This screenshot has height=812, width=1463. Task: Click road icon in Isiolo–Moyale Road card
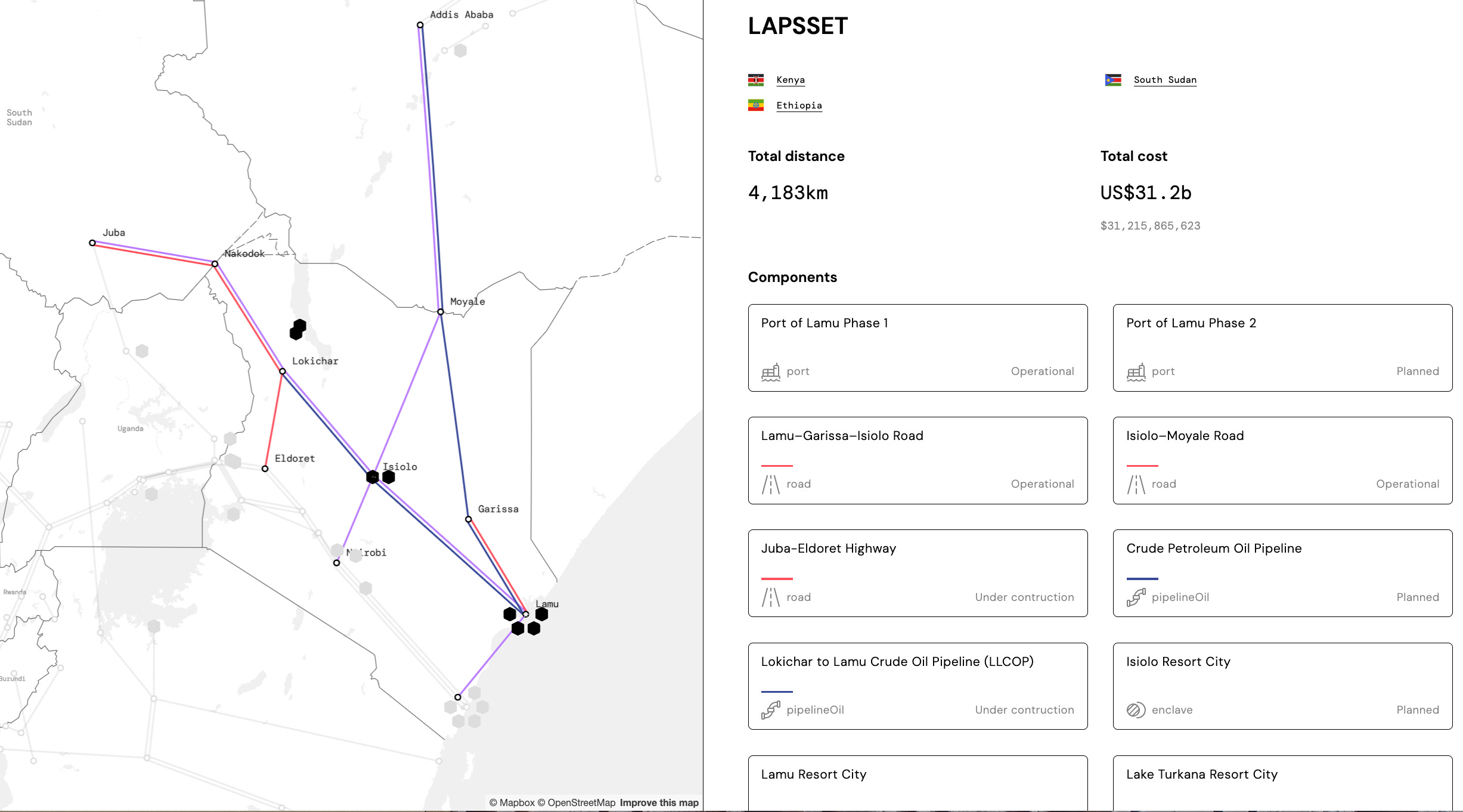click(x=1136, y=484)
